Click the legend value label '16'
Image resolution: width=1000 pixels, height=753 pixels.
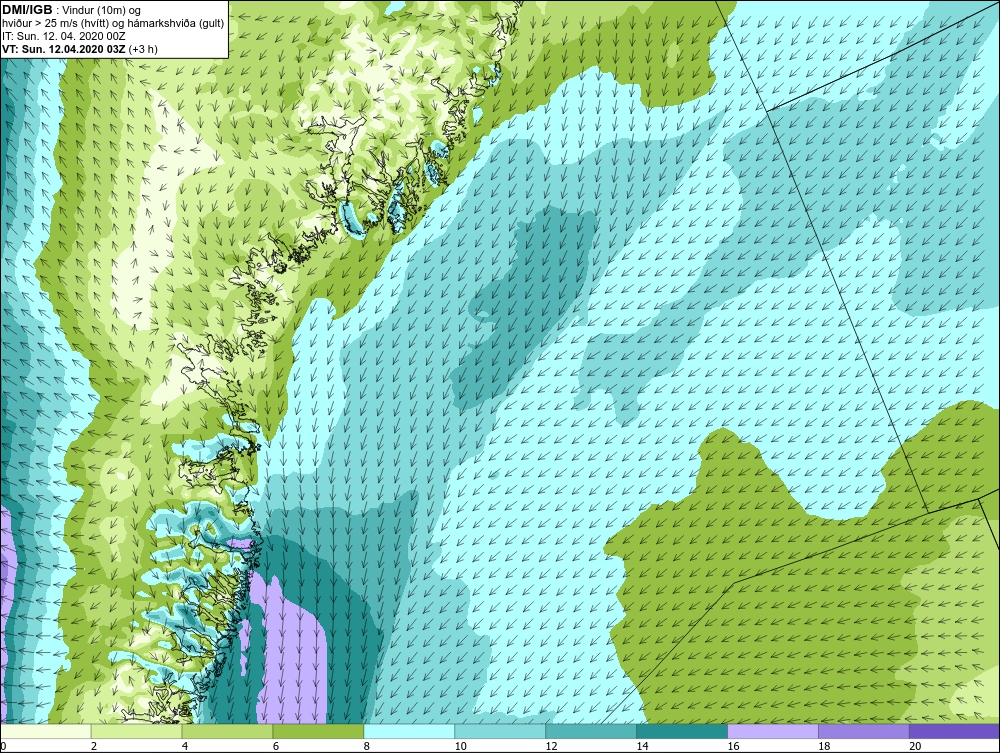(x=733, y=746)
